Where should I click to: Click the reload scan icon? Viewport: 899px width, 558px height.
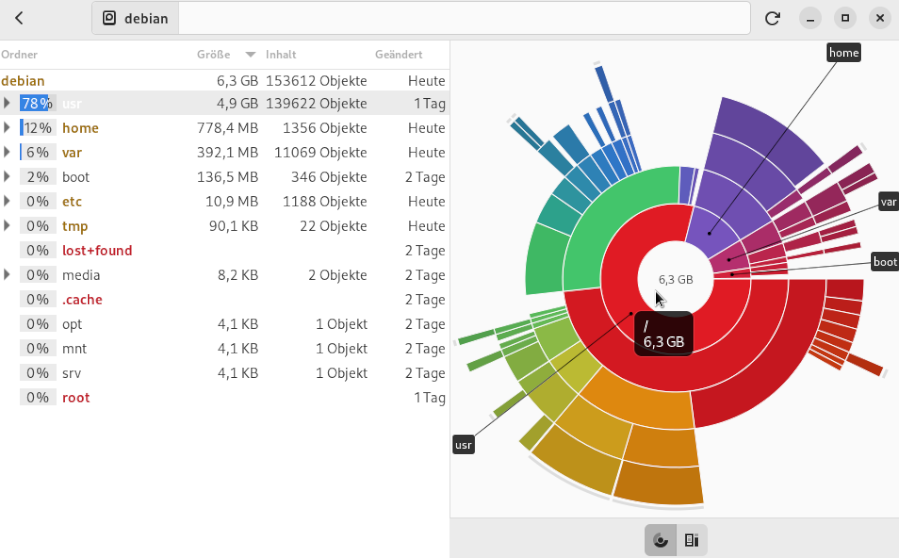coord(772,18)
